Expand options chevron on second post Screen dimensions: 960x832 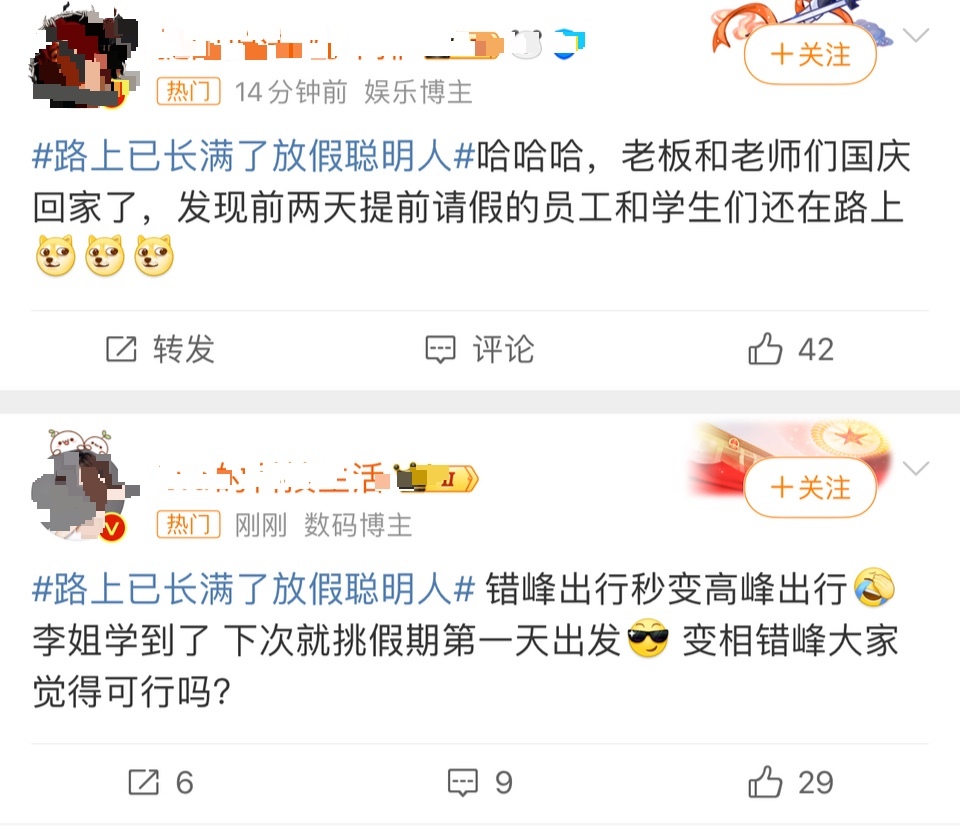tap(916, 468)
